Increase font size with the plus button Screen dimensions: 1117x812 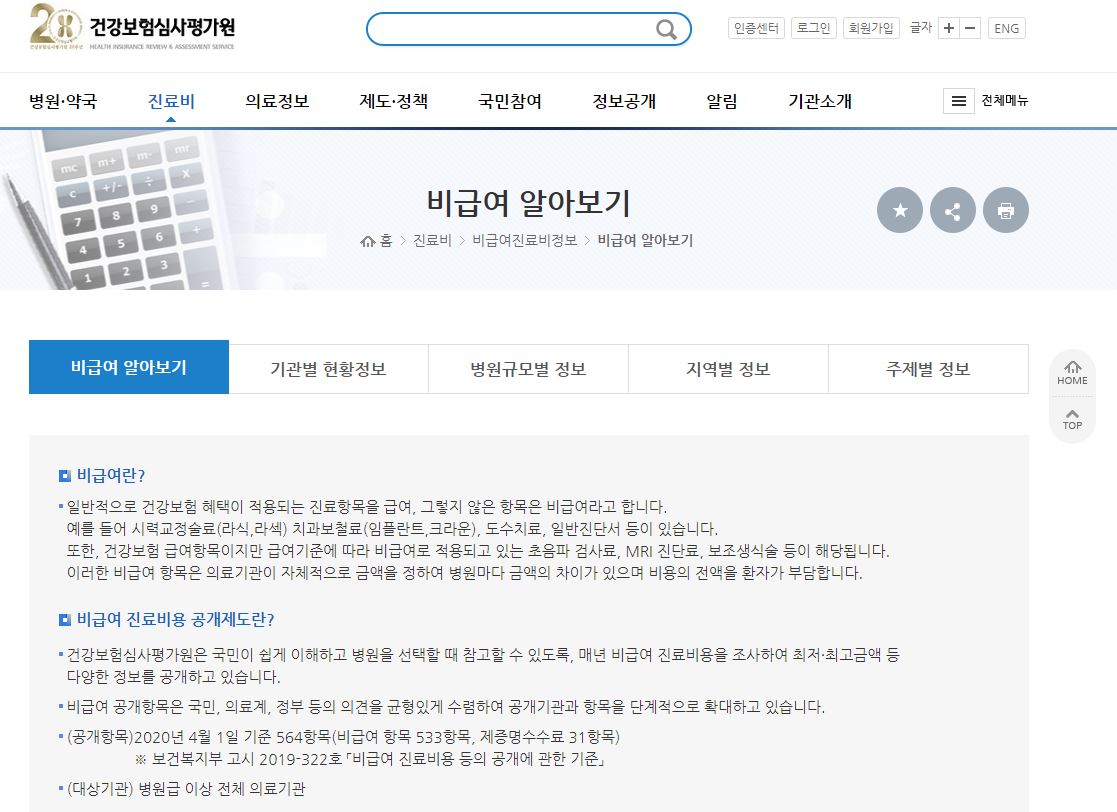click(x=947, y=28)
